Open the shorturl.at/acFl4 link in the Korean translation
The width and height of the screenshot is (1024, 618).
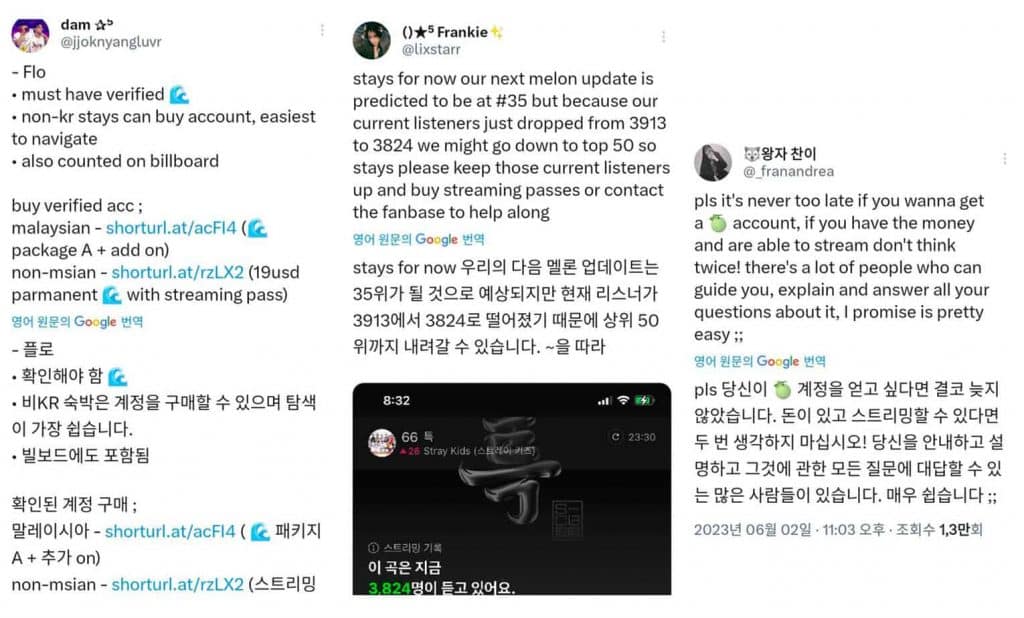click(170, 531)
